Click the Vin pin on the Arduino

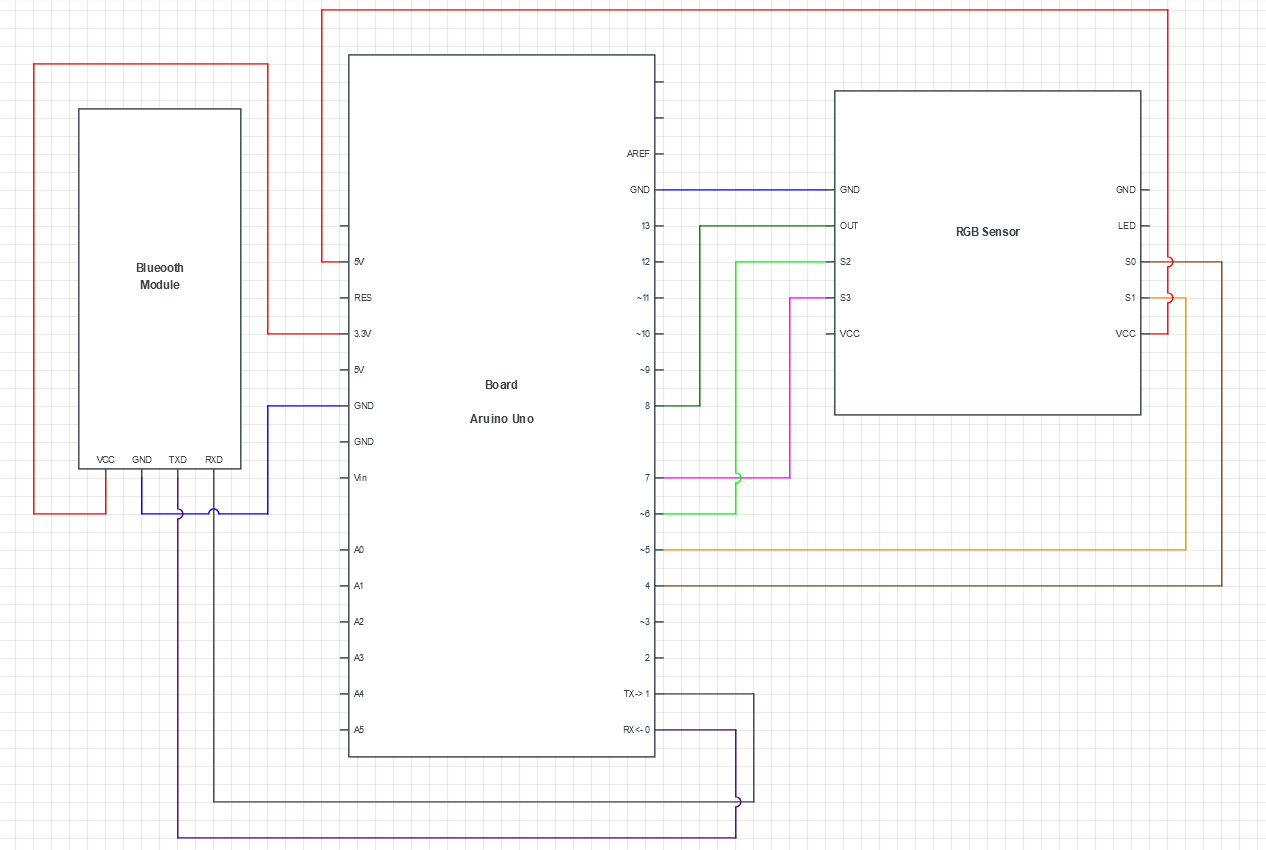(x=360, y=478)
